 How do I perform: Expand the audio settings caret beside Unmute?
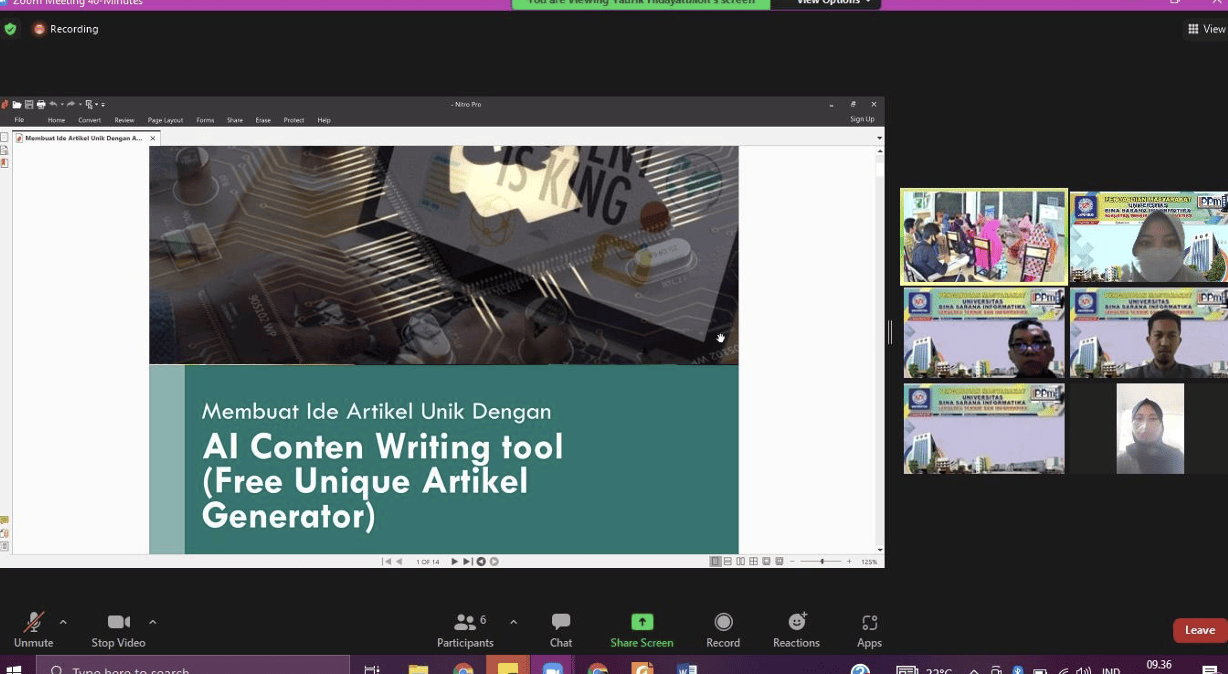[x=63, y=621]
